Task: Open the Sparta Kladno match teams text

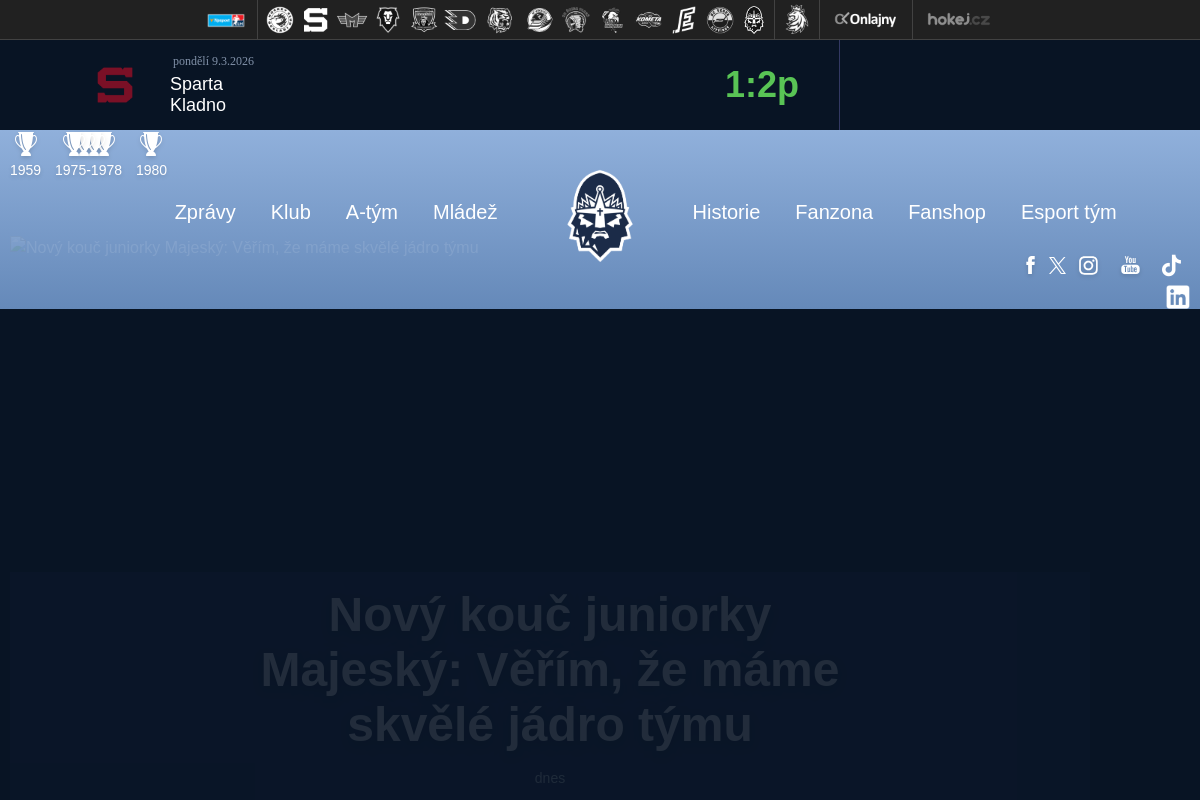Action: [198, 95]
